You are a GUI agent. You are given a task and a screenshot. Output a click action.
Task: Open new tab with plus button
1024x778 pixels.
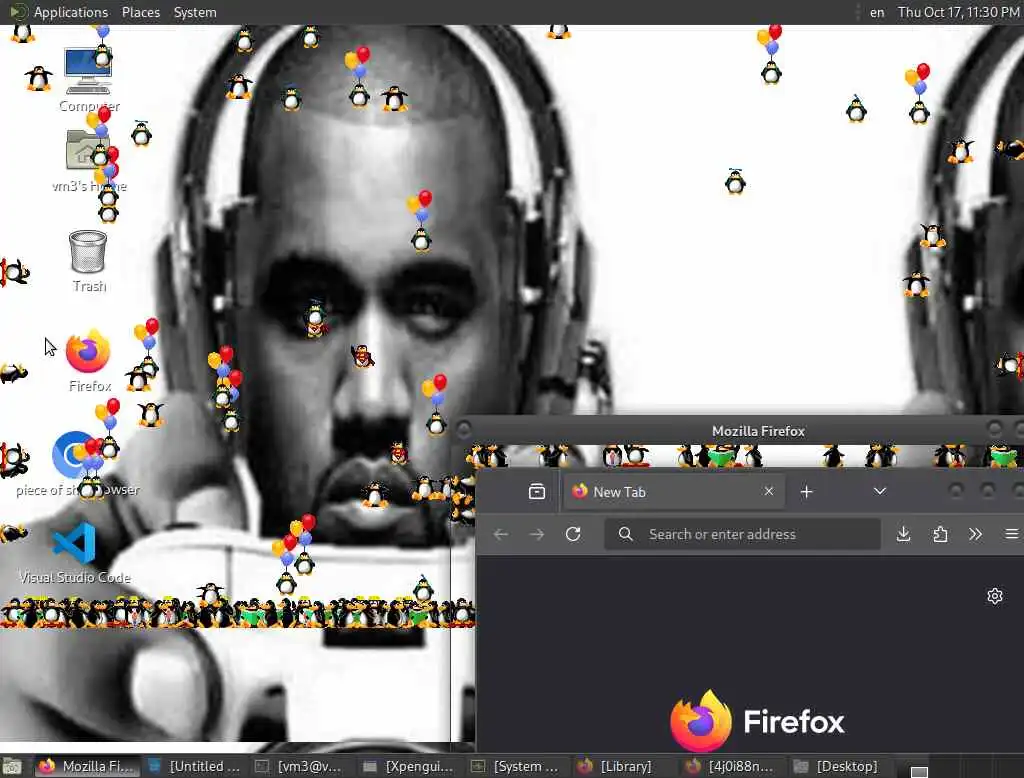[x=807, y=491]
